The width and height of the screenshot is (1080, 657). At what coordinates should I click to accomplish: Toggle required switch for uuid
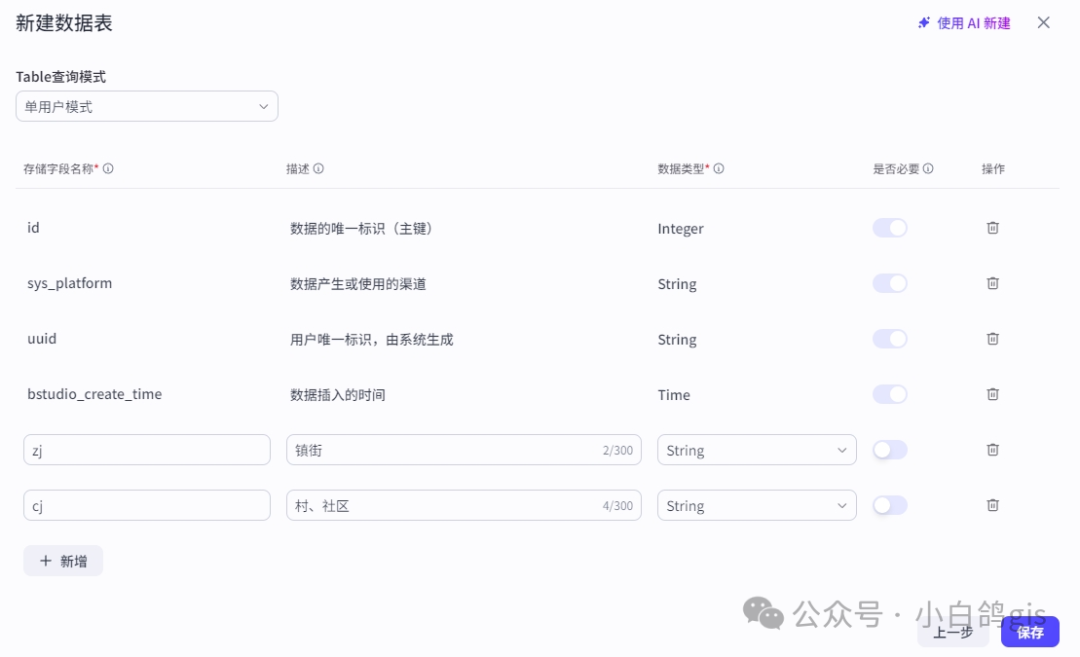click(890, 339)
